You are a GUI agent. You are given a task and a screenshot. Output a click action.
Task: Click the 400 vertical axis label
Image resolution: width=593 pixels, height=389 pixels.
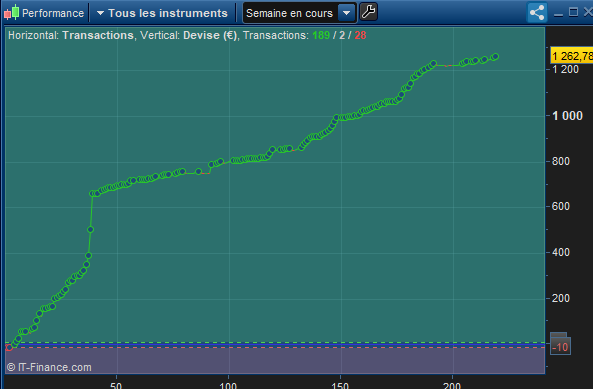tap(560, 252)
